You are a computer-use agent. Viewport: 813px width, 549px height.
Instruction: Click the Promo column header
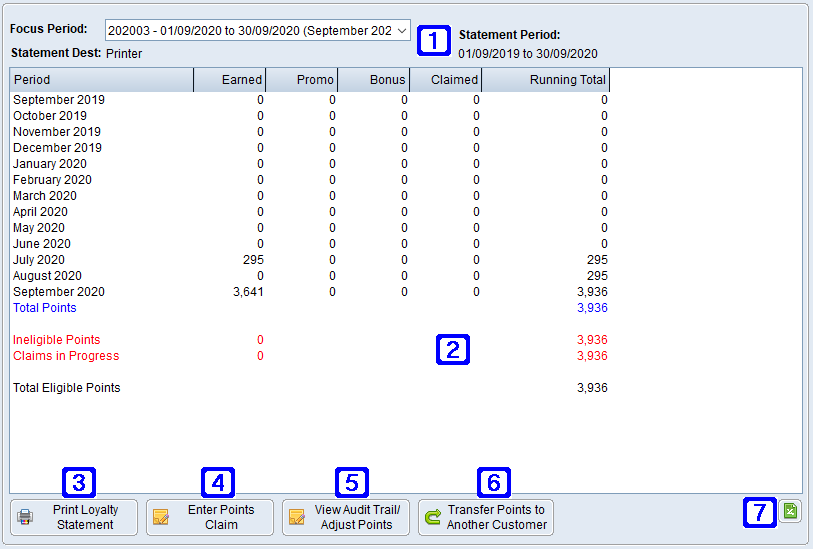click(x=302, y=80)
